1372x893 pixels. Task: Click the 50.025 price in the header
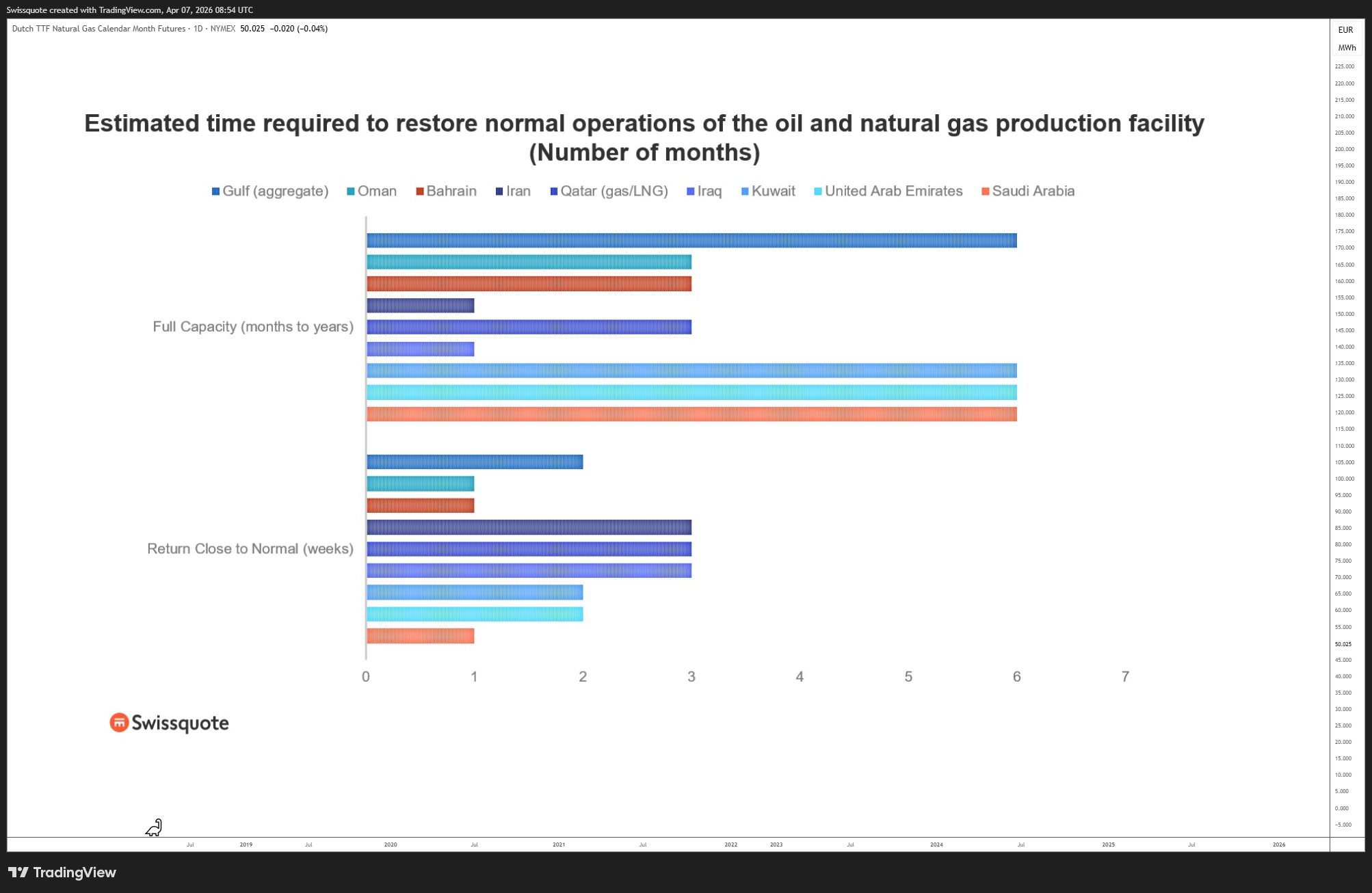pyautogui.click(x=252, y=29)
